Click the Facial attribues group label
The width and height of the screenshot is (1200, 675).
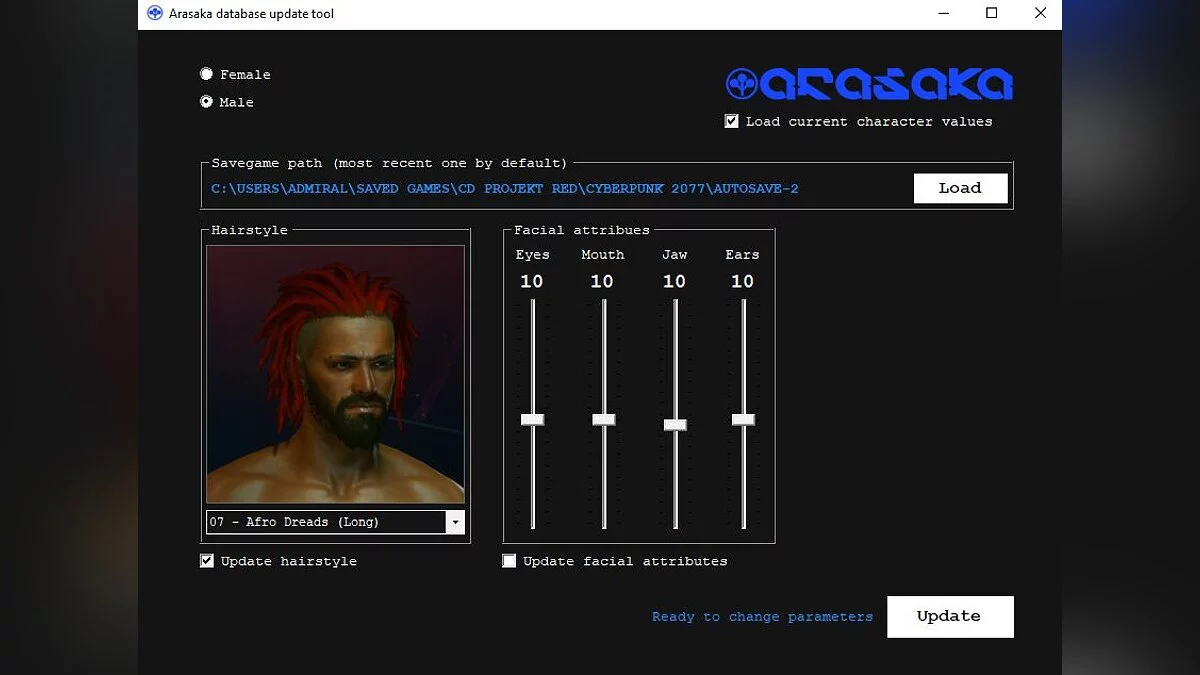tap(582, 230)
